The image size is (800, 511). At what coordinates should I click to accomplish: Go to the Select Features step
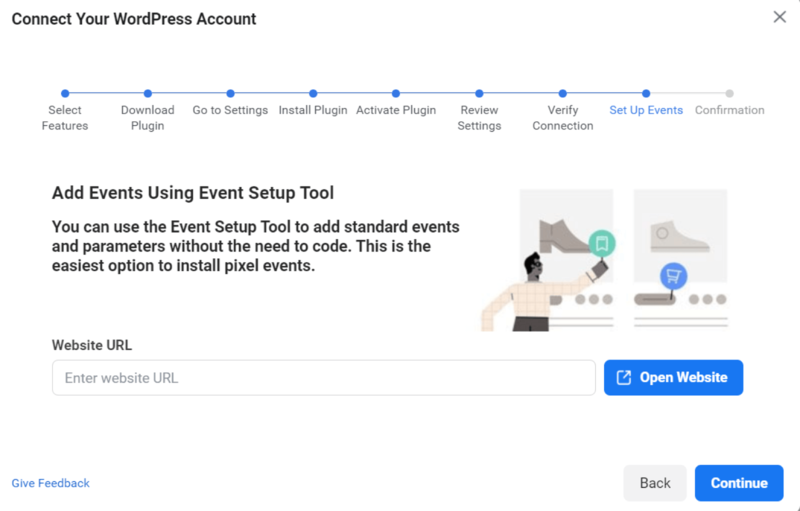[x=65, y=94]
